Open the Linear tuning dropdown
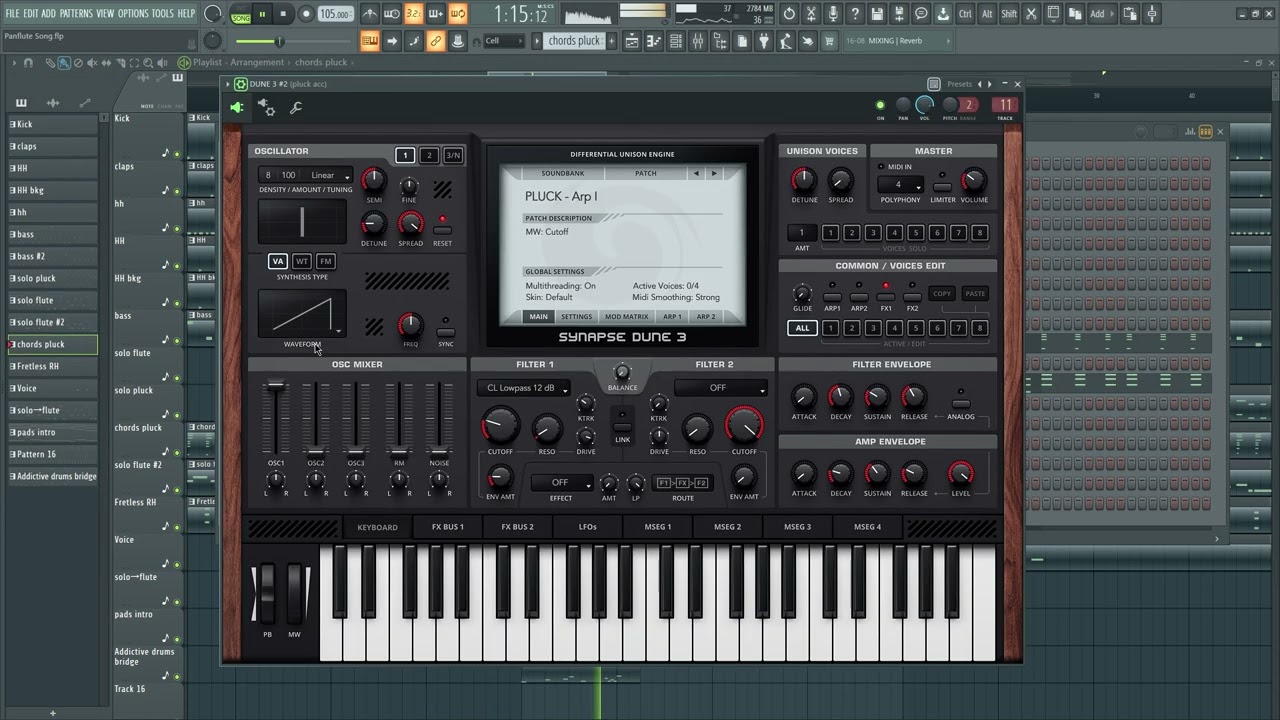 331,175
